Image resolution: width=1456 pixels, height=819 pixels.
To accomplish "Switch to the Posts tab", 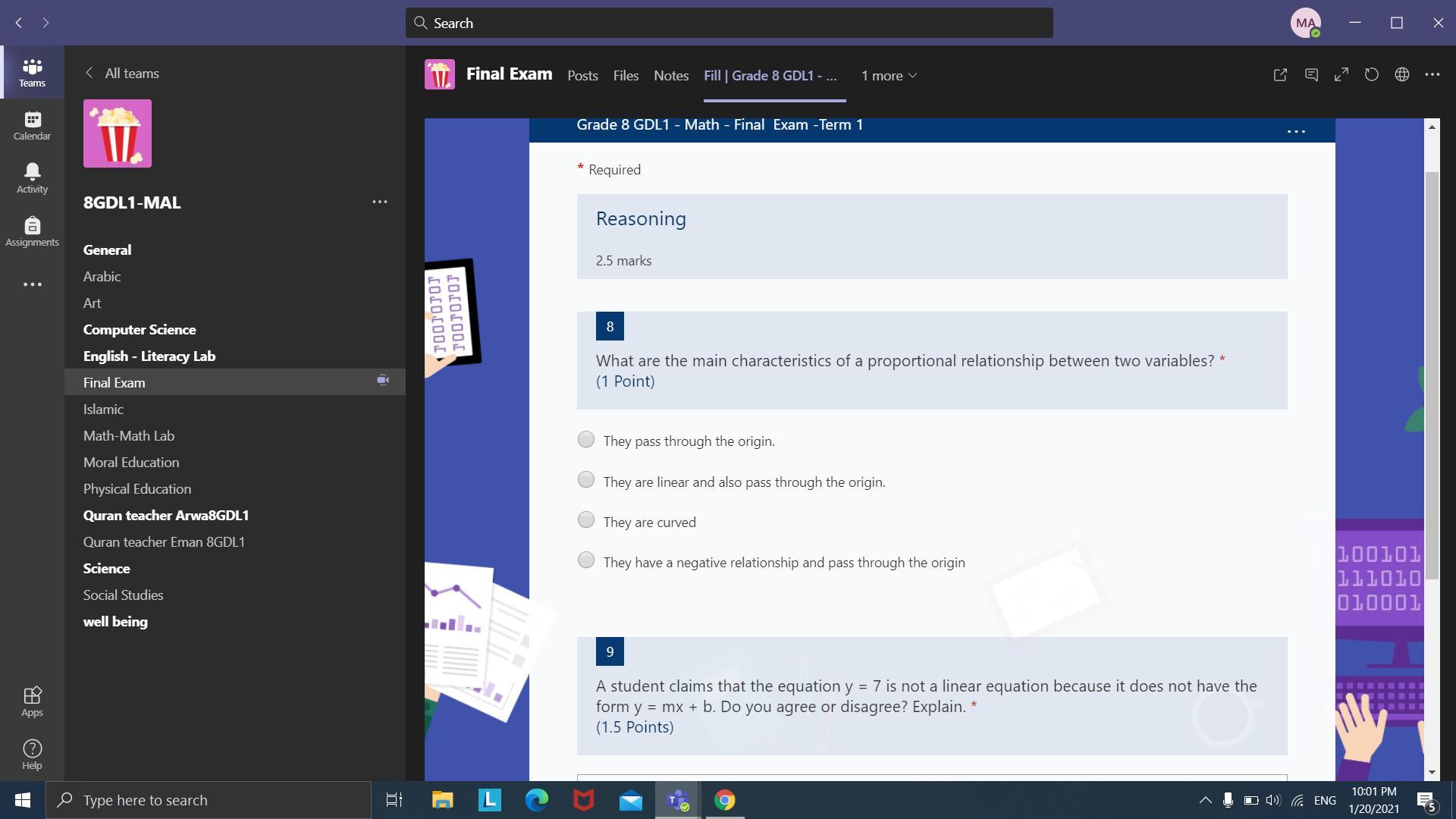I will 582,76.
